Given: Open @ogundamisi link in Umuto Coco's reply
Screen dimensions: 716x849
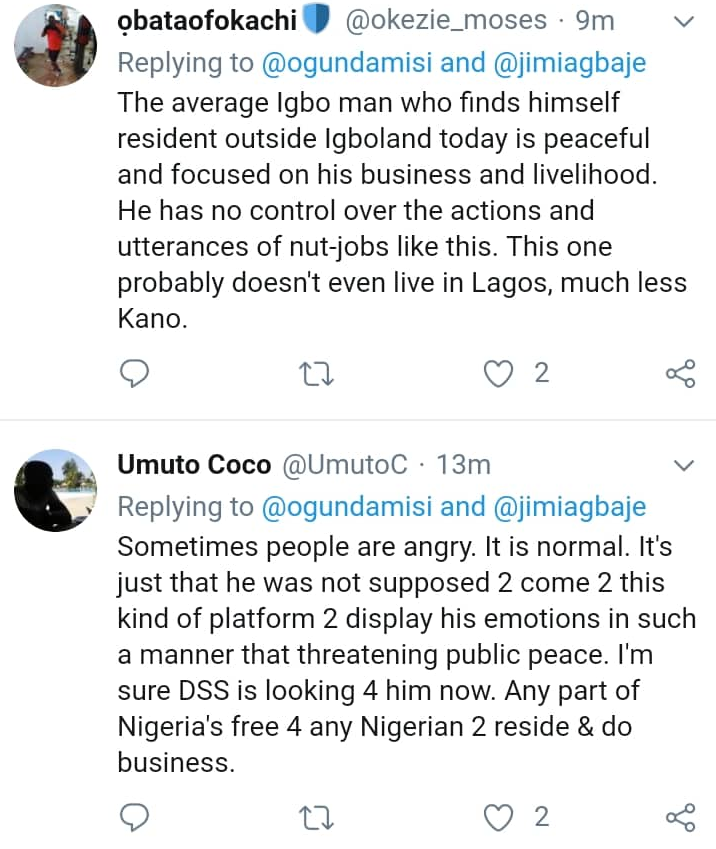Looking at the screenshot, I should (x=346, y=507).
